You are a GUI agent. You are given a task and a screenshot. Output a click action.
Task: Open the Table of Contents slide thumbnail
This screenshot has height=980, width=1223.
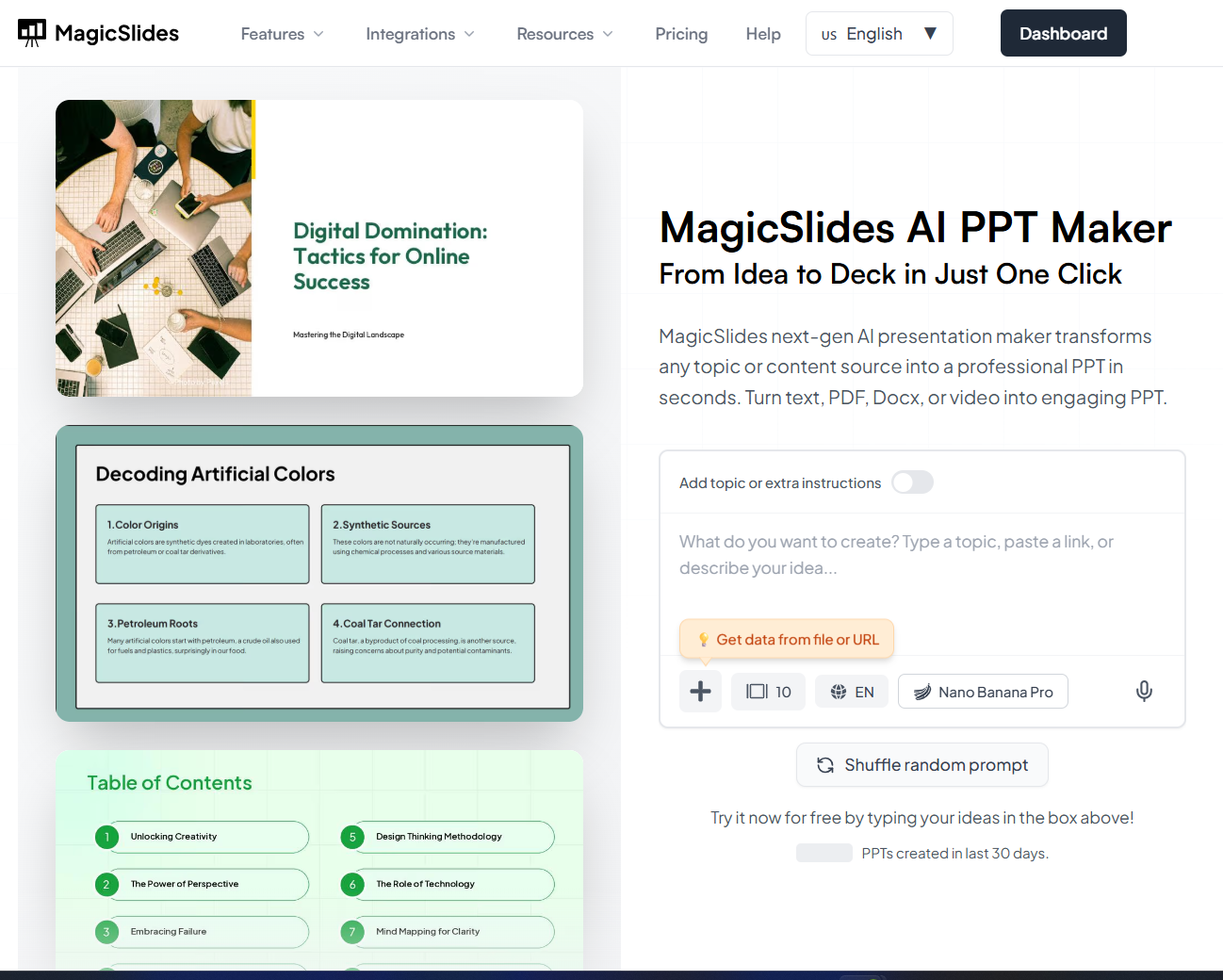click(x=319, y=860)
